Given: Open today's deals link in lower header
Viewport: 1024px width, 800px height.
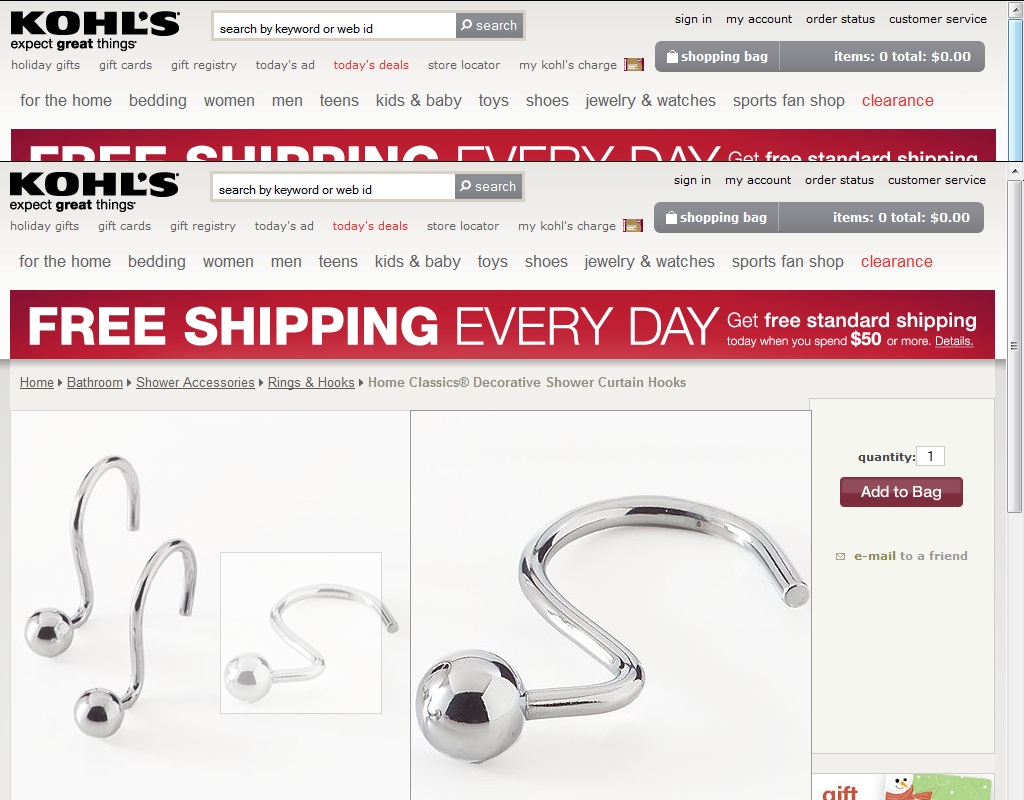Looking at the screenshot, I should click(x=370, y=226).
